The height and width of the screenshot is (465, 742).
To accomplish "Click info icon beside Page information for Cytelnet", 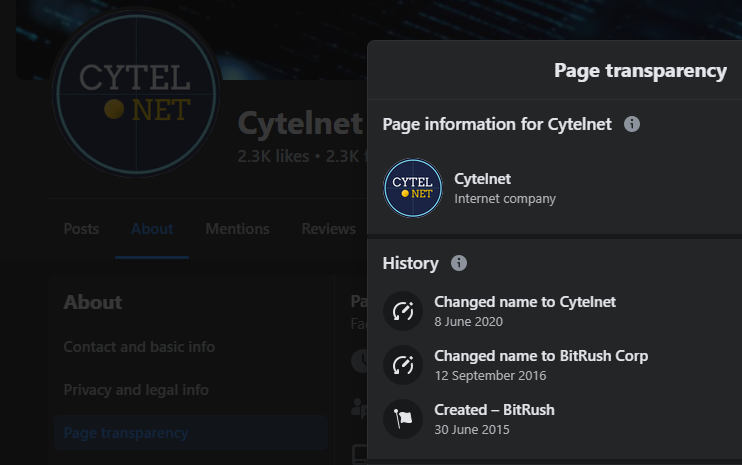I will 632,125.
